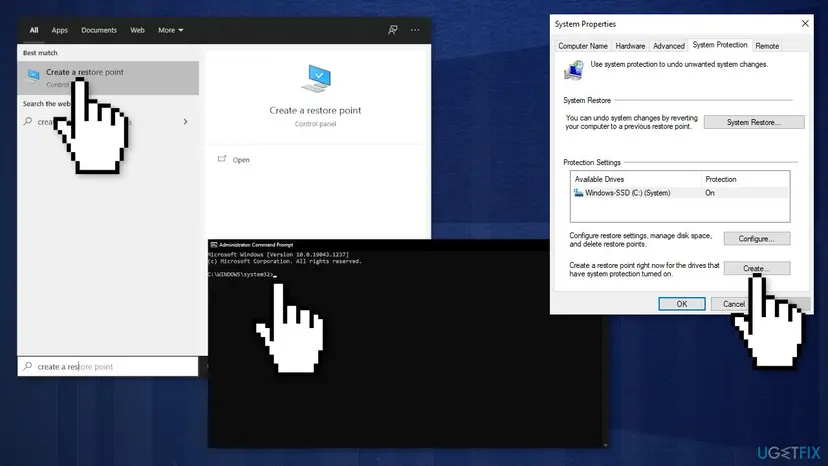The height and width of the screenshot is (466, 828).
Task: Click the Windows-SSD drive icon
Action: click(x=578, y=193)
